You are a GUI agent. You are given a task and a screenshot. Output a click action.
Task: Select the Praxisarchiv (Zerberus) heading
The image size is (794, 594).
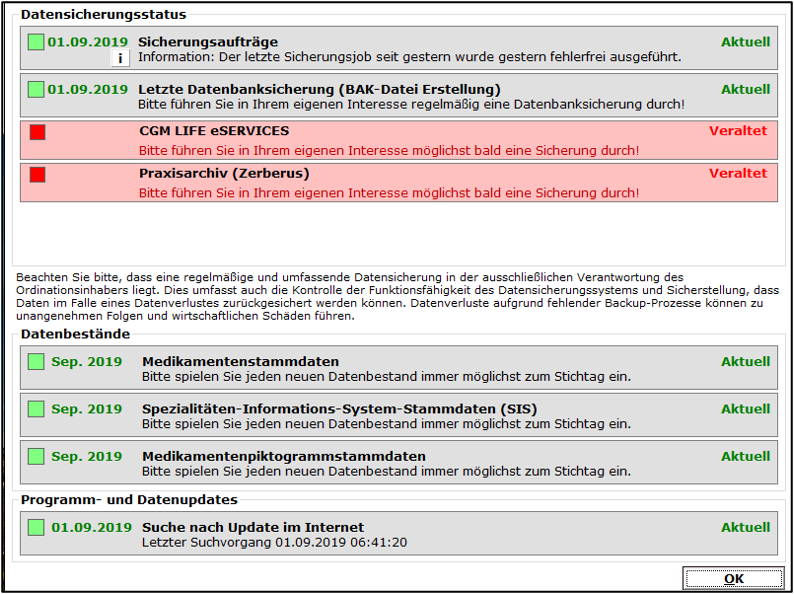(x=224, y=174)
